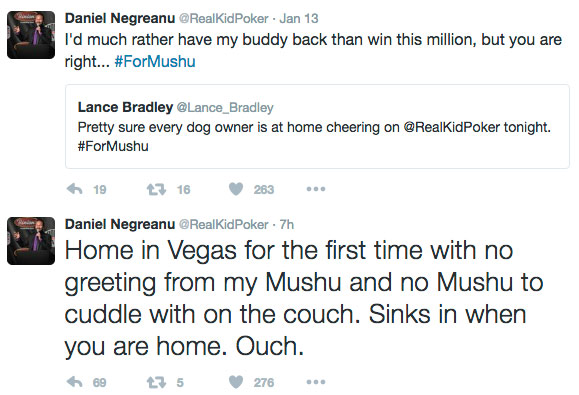Image resolution: width=579 pixels, height=395 pixels.
Task: Like the tweet with 263 likes
Action: (236, 189)
